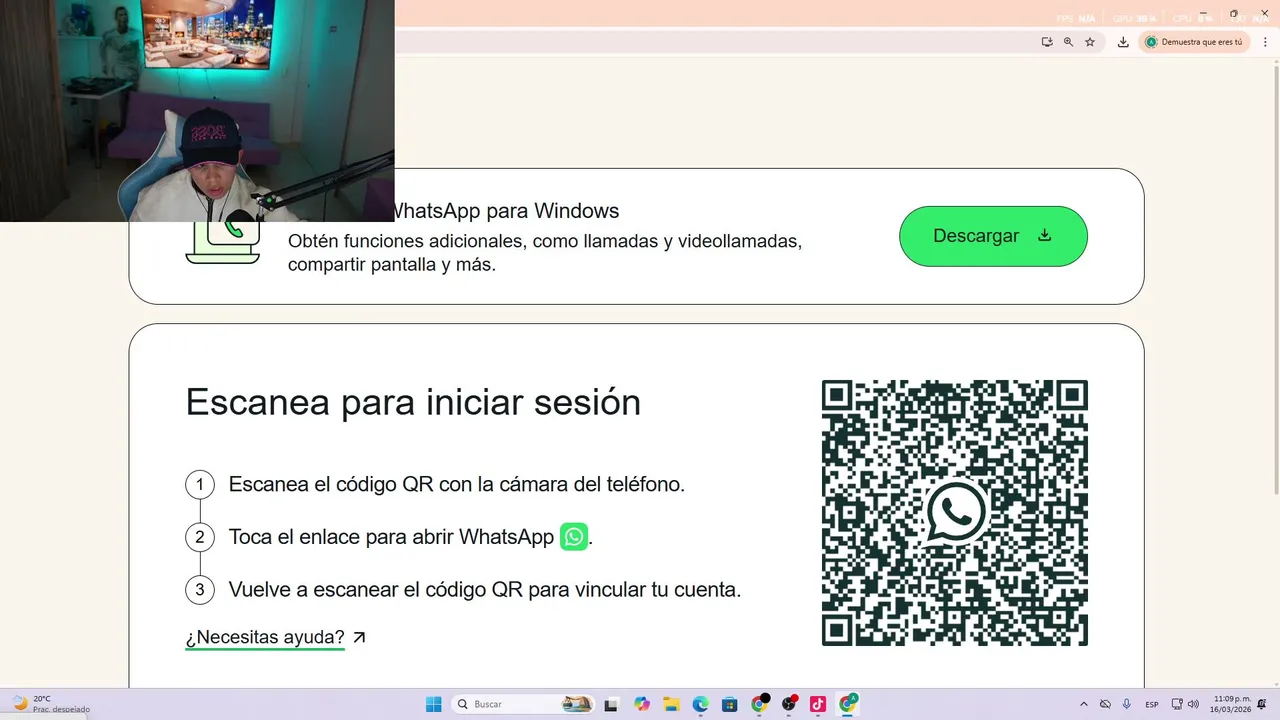
Task: Click the green Descargar download button
Action: [993, 236]
